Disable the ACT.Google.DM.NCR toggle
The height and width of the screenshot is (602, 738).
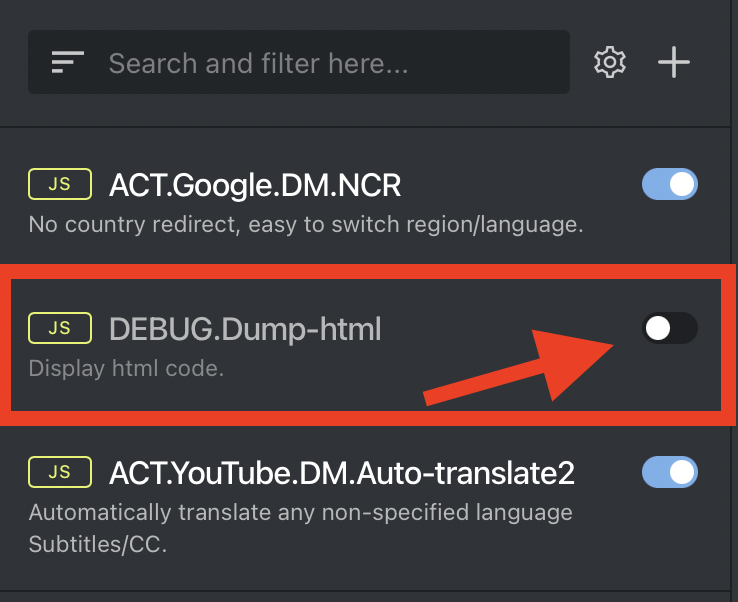click(x=669, y=184)
